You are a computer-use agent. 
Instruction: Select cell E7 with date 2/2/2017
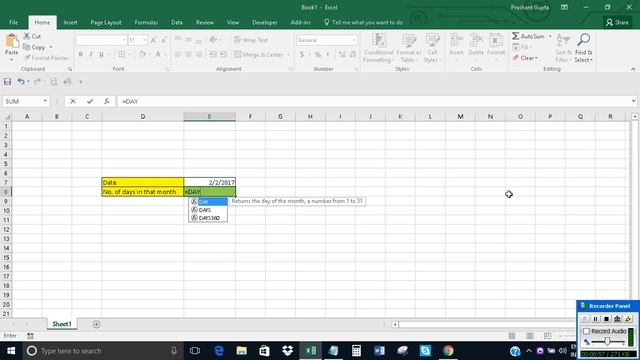(209, 182)
